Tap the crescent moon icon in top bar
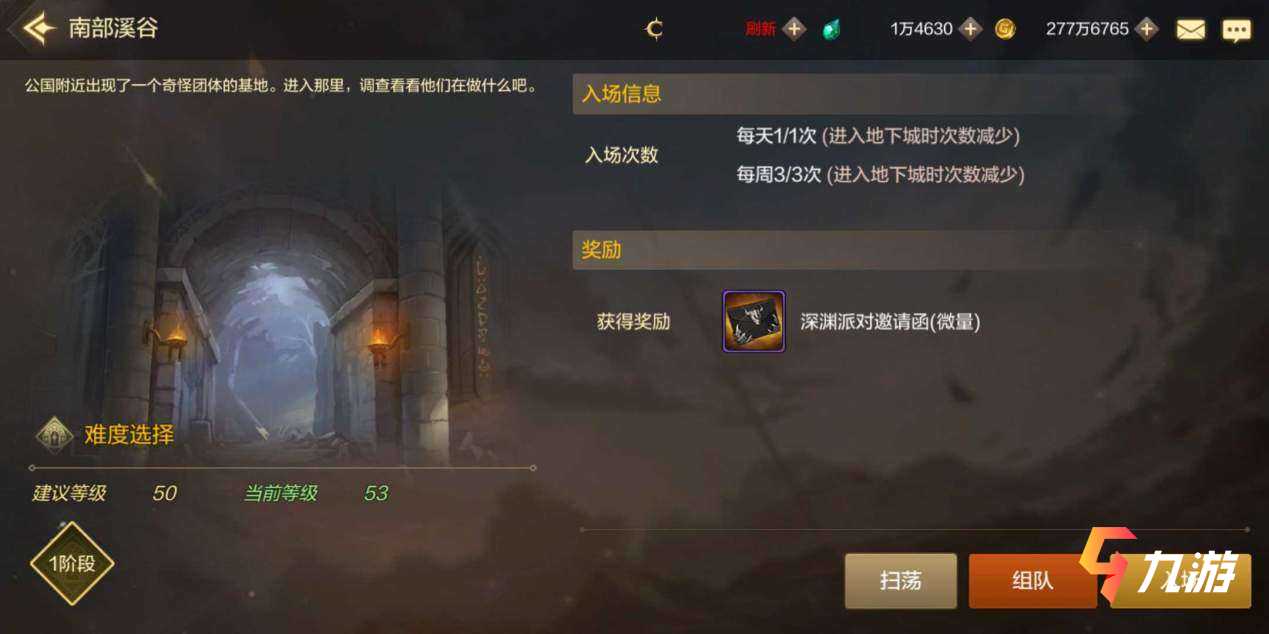Viewport: 1269px width, 634px height. click(x=654, y=29)
